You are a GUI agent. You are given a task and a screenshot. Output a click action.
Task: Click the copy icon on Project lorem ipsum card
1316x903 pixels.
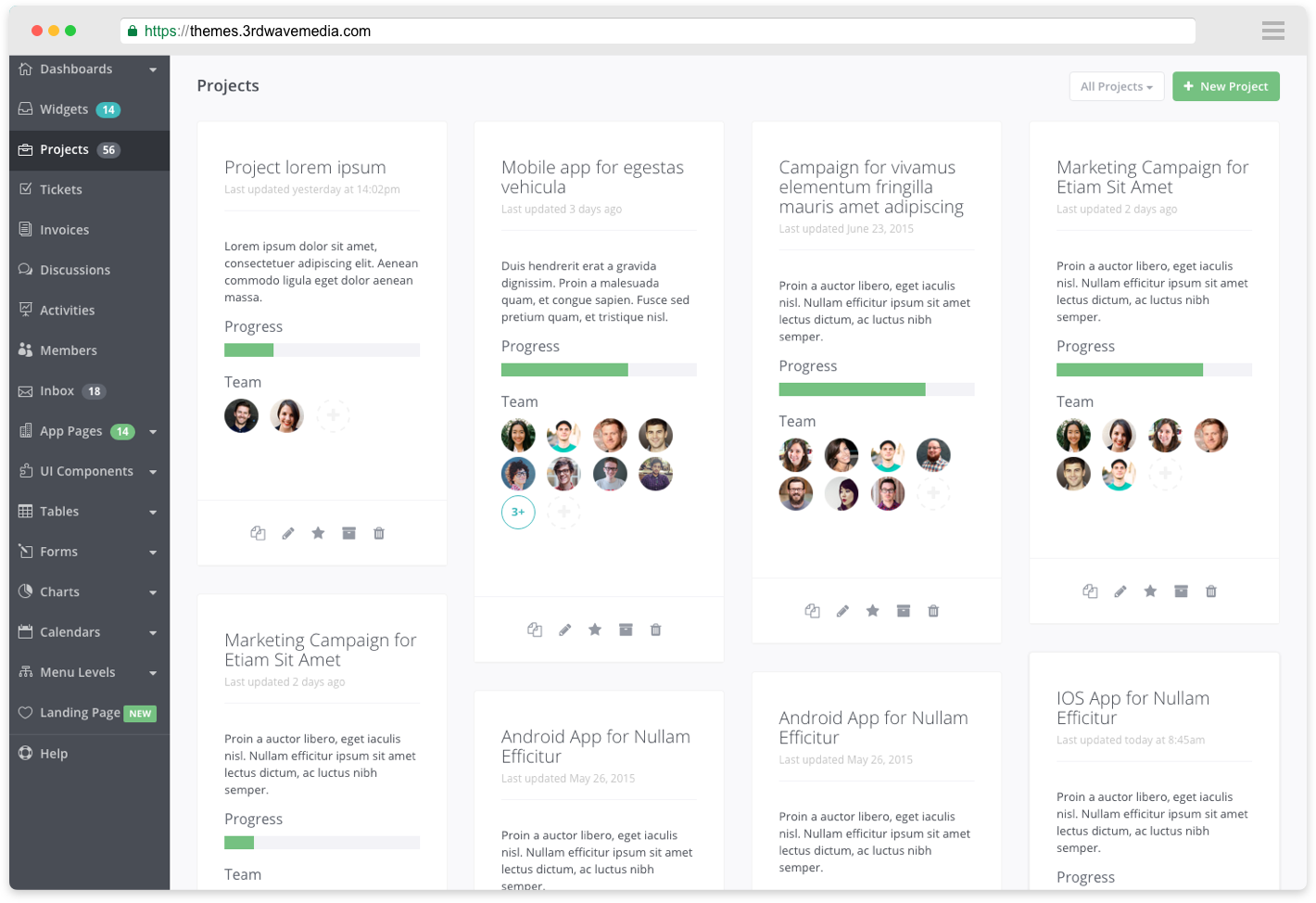click(258, 533)
